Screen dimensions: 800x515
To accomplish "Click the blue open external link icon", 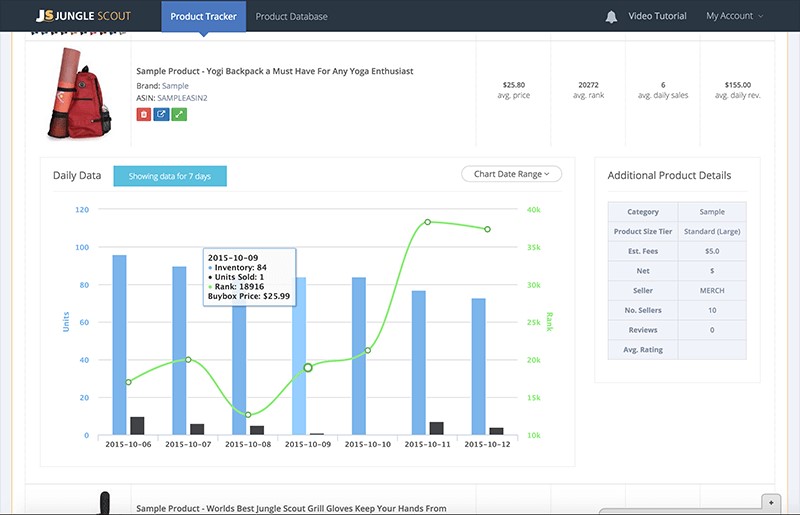I will point(161,115).
